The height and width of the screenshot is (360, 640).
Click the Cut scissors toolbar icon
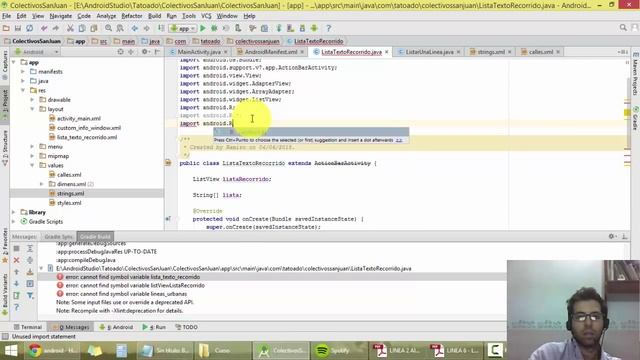[70, 28]
